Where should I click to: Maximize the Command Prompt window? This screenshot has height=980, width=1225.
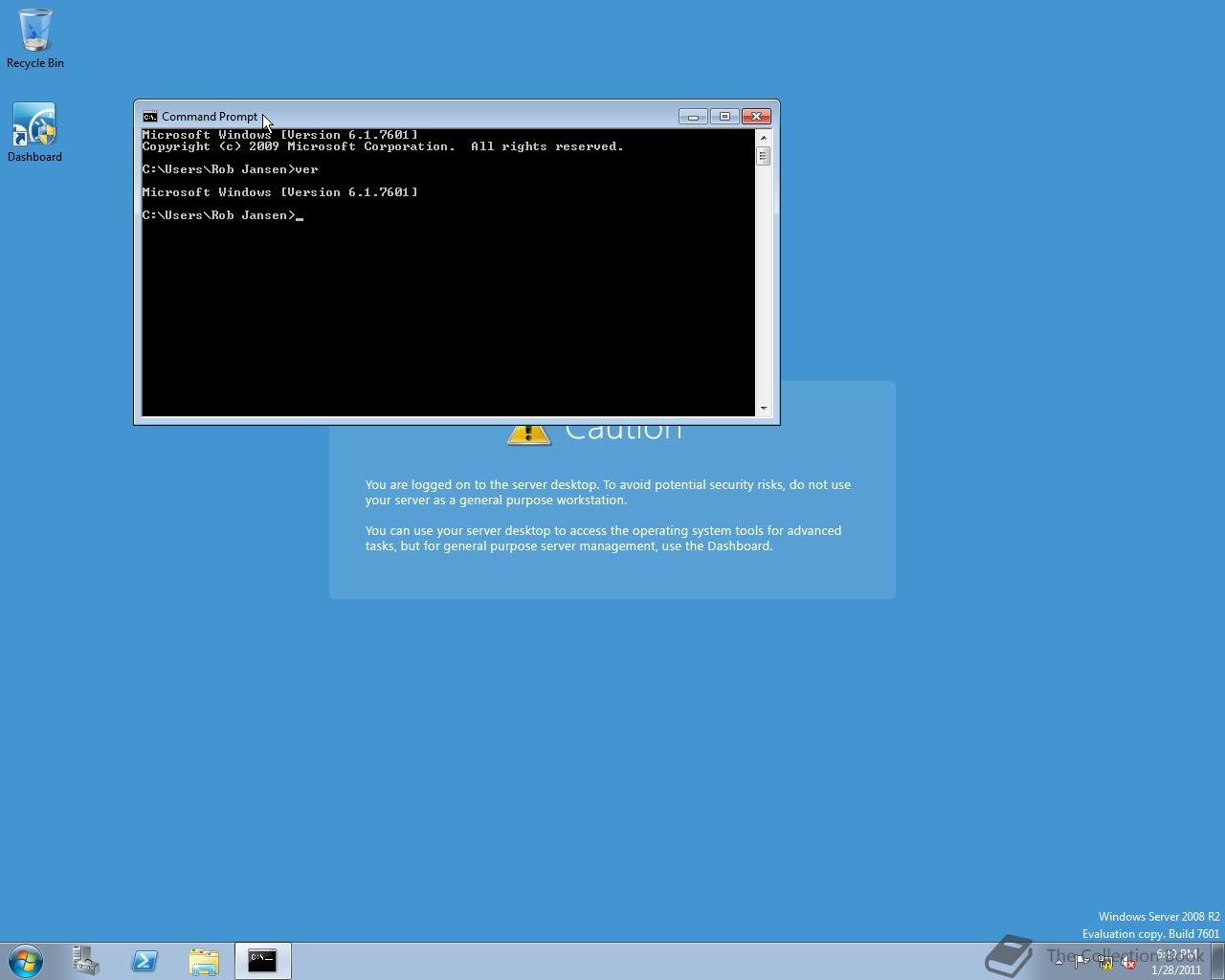tap(724, 117)
